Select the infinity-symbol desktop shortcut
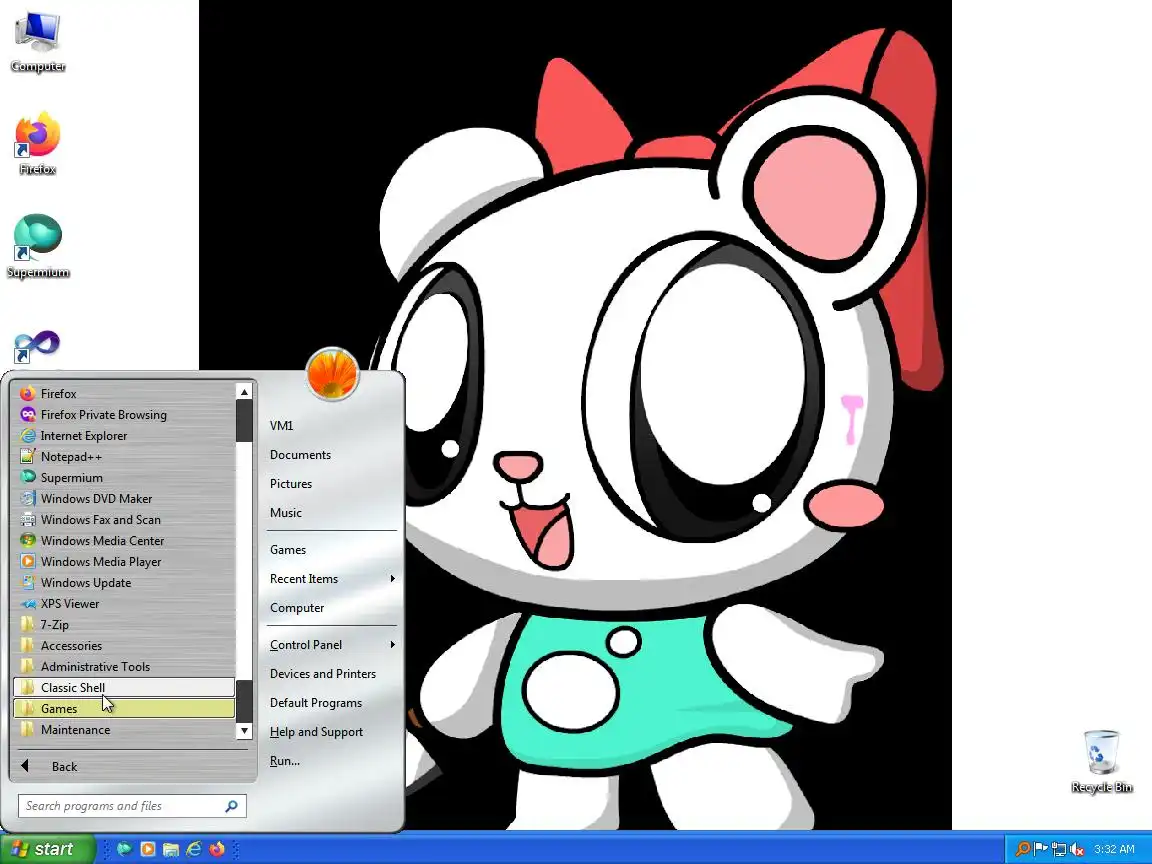1152x864 pixels. [x=37, y=347]
